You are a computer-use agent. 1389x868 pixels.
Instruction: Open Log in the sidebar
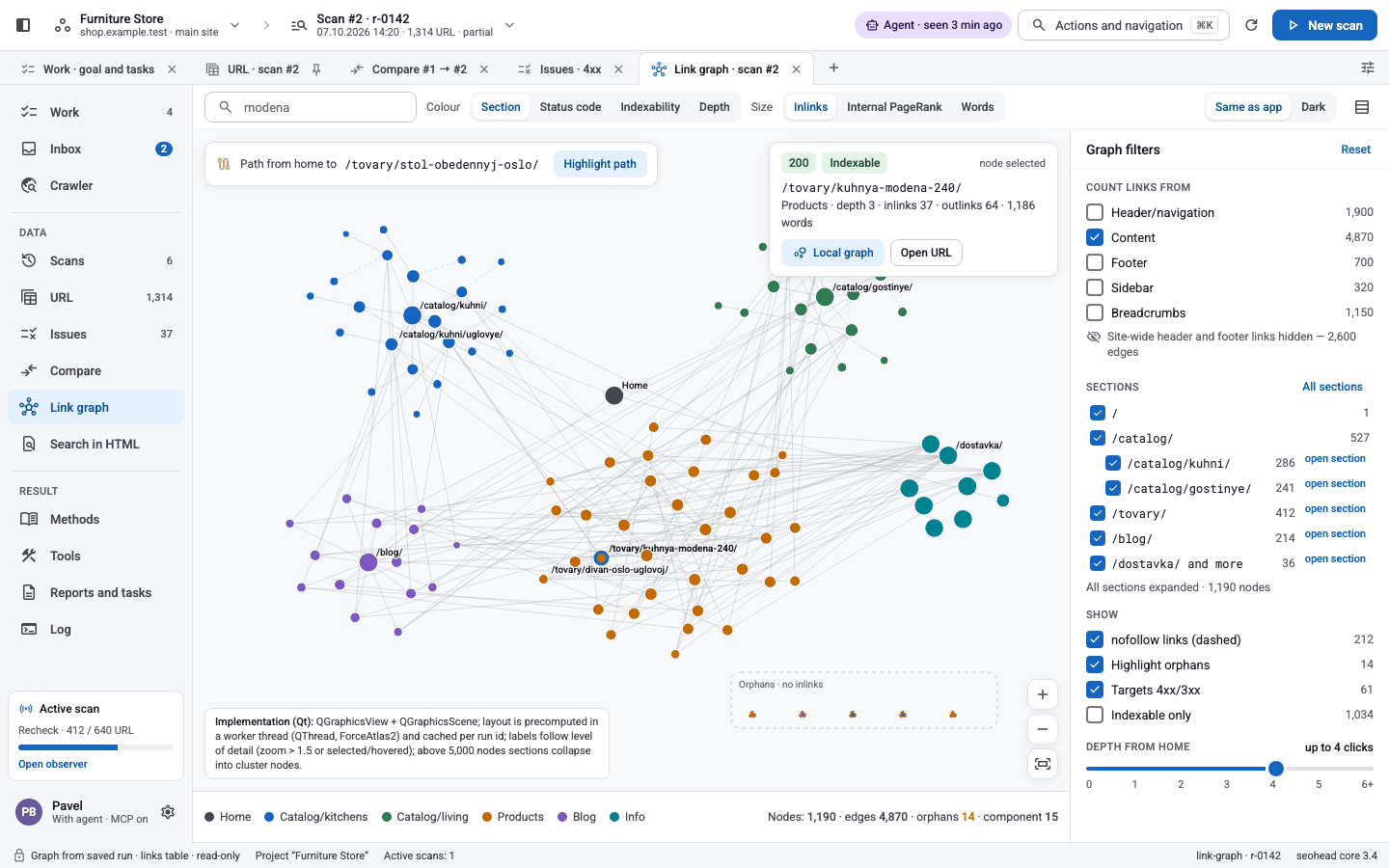(x=96, y=629)
